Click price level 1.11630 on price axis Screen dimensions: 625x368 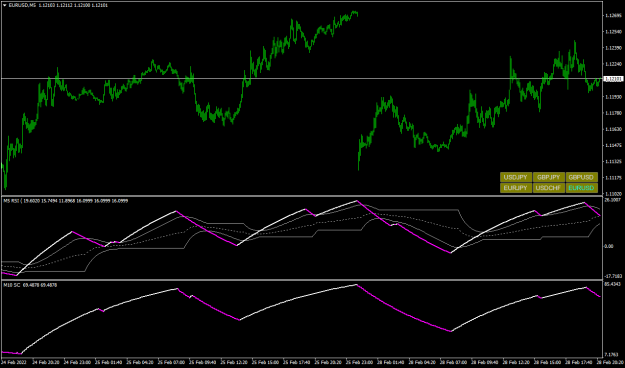coord(613,129)
